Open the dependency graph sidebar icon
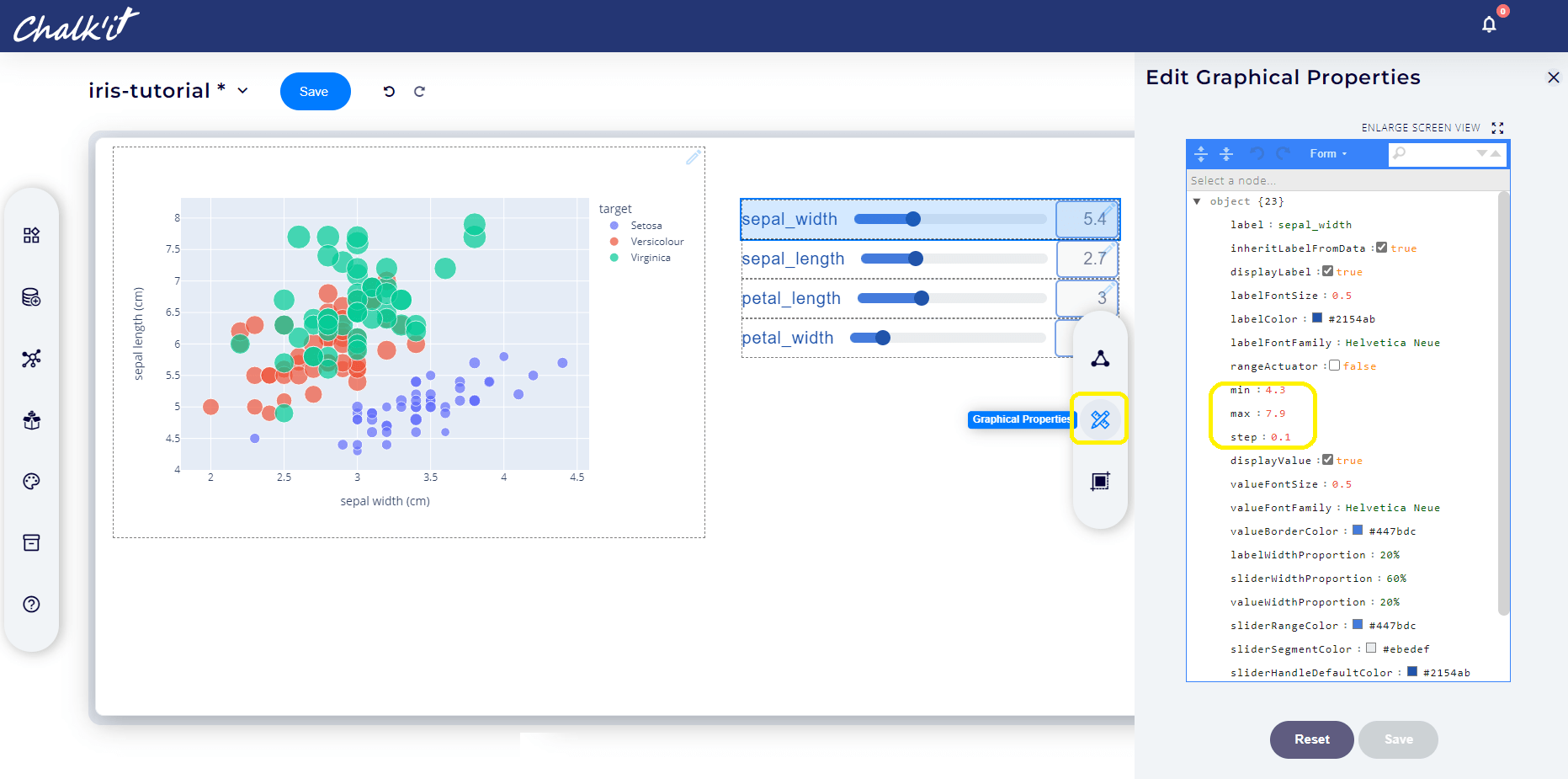 (x=31, y=359)
